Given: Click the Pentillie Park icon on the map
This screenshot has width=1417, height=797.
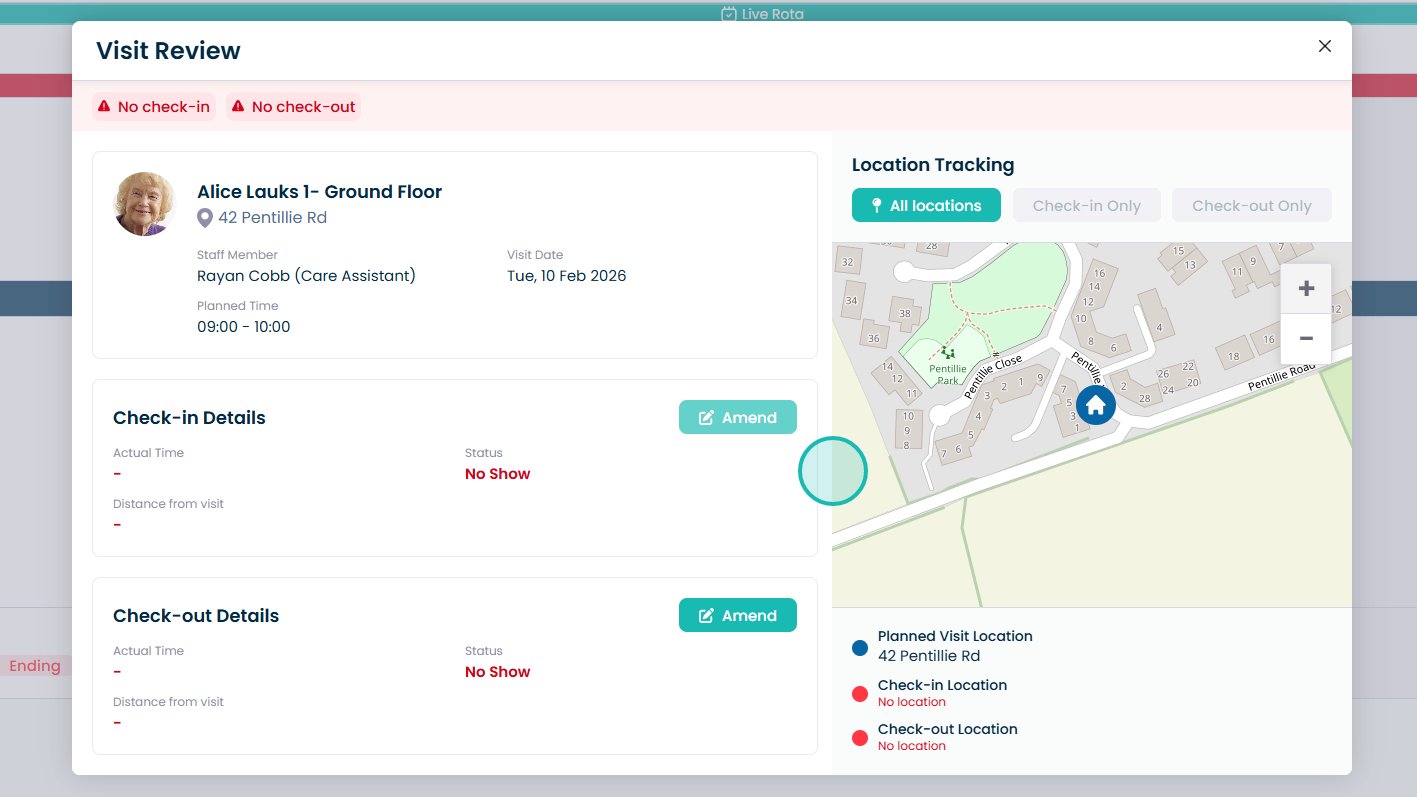Looking at the screenshot, I should (x=948, y=352).
